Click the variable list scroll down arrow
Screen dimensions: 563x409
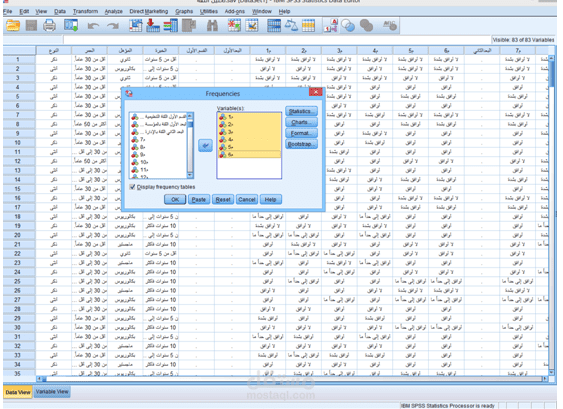point(190,175)
